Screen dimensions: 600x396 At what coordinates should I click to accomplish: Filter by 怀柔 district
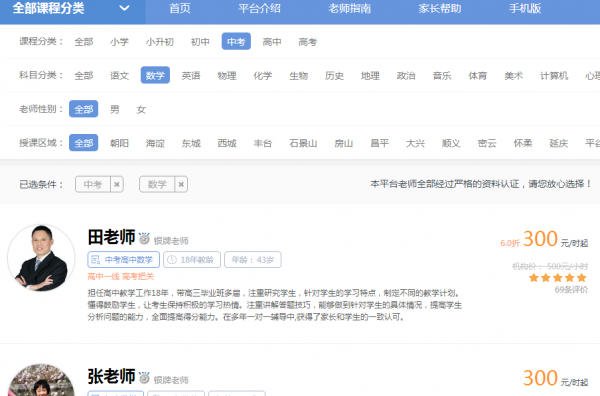coord(523,143)
